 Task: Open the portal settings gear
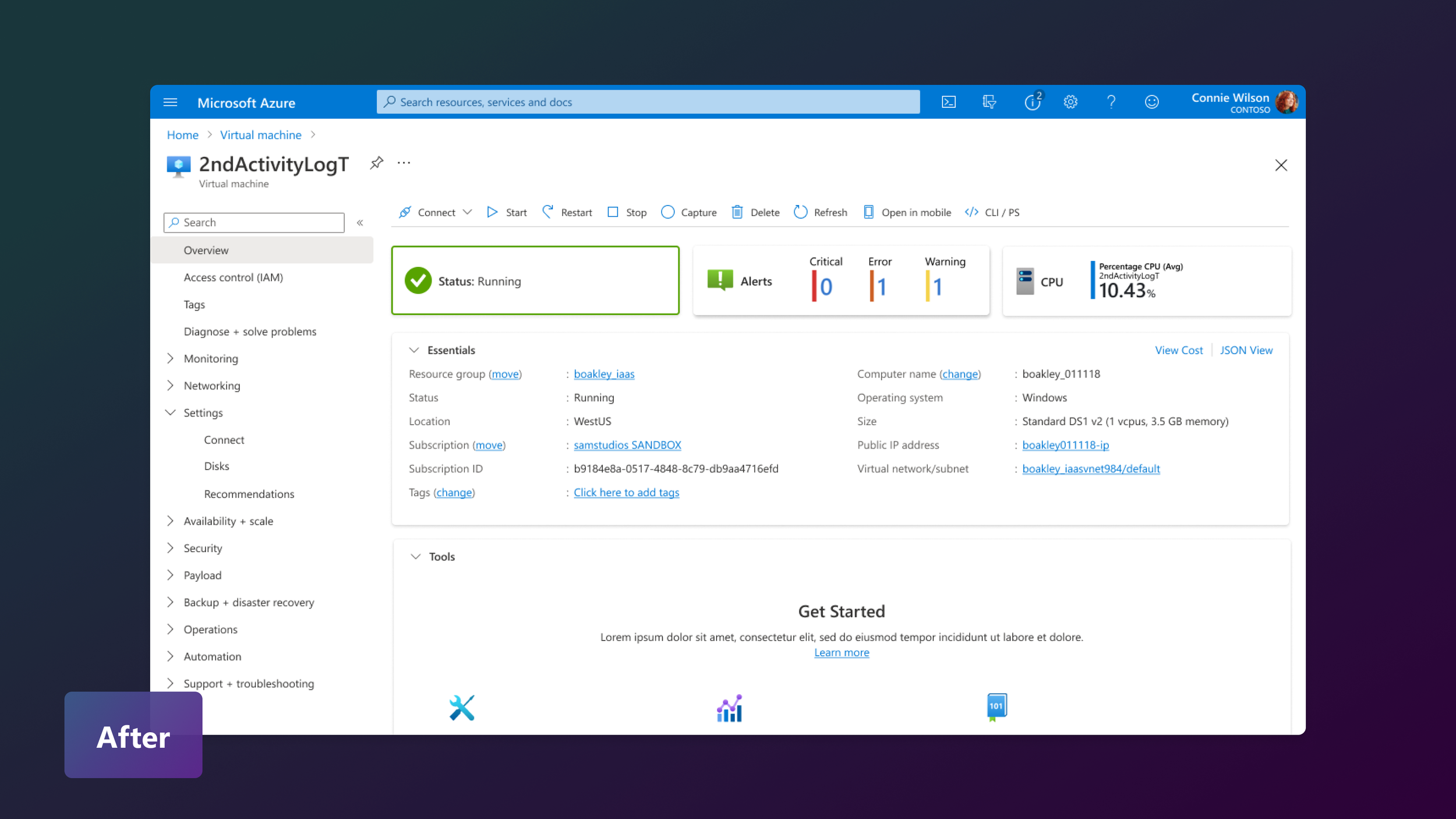[1070, 102]
